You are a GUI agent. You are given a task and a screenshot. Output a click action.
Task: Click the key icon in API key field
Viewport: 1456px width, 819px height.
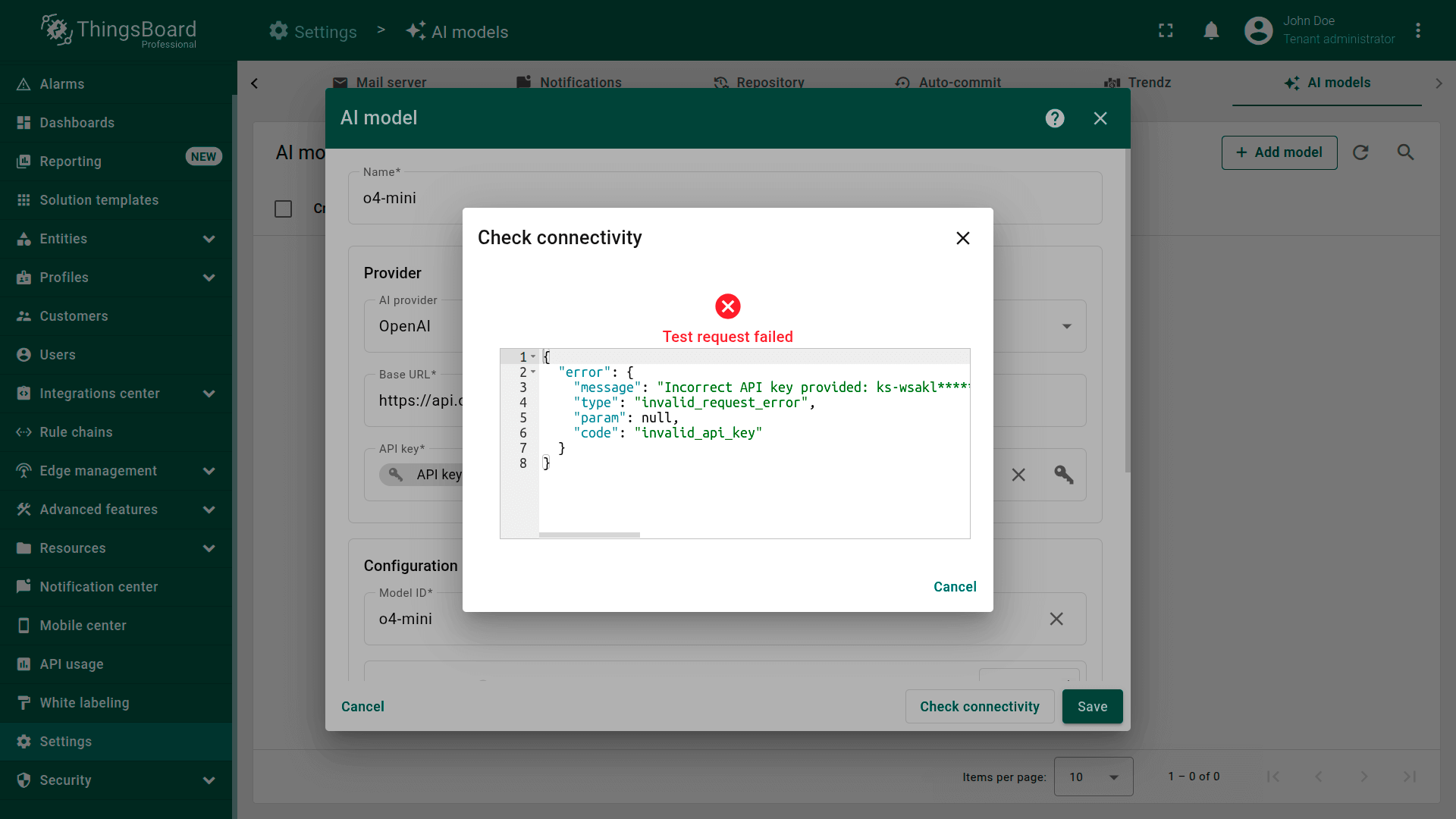pyautogui.click(x=1063, y=475)
